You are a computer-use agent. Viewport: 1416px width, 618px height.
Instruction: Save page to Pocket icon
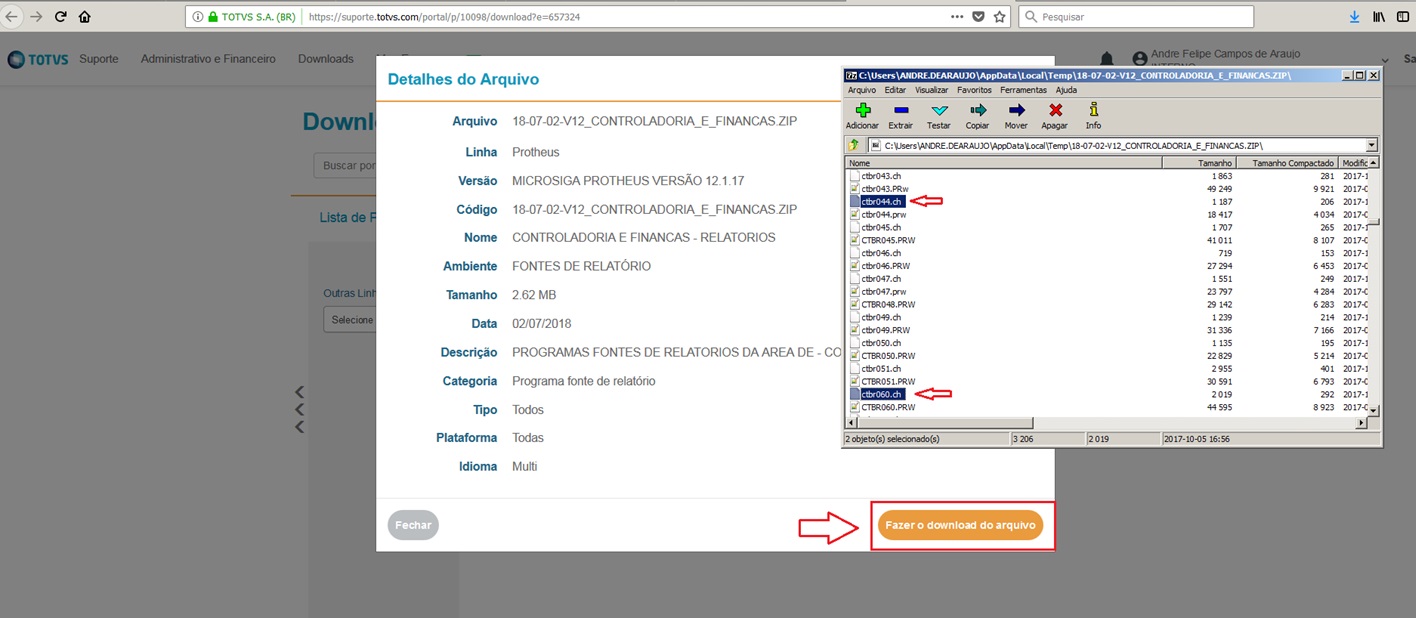click(978, 17)
